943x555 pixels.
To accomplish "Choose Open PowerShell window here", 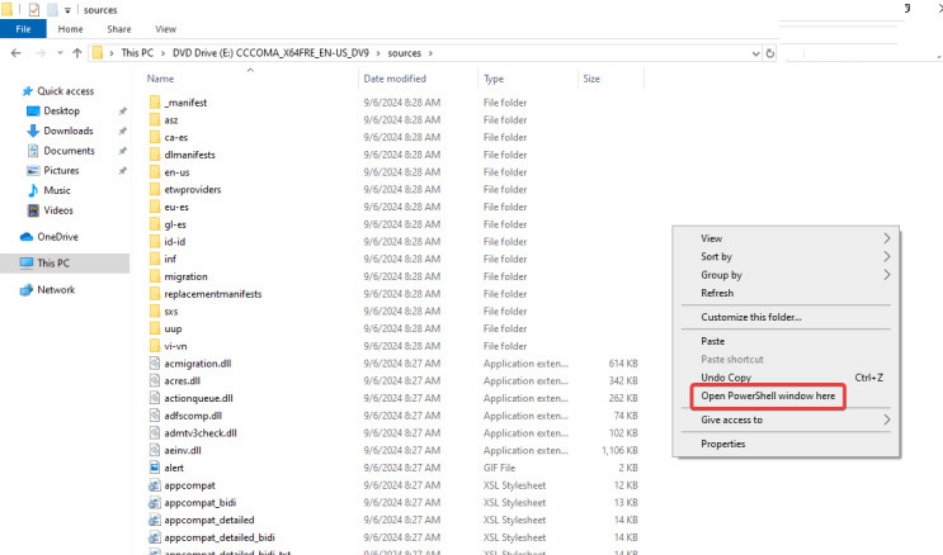I will pyautogui.click(x=767, y=397).
